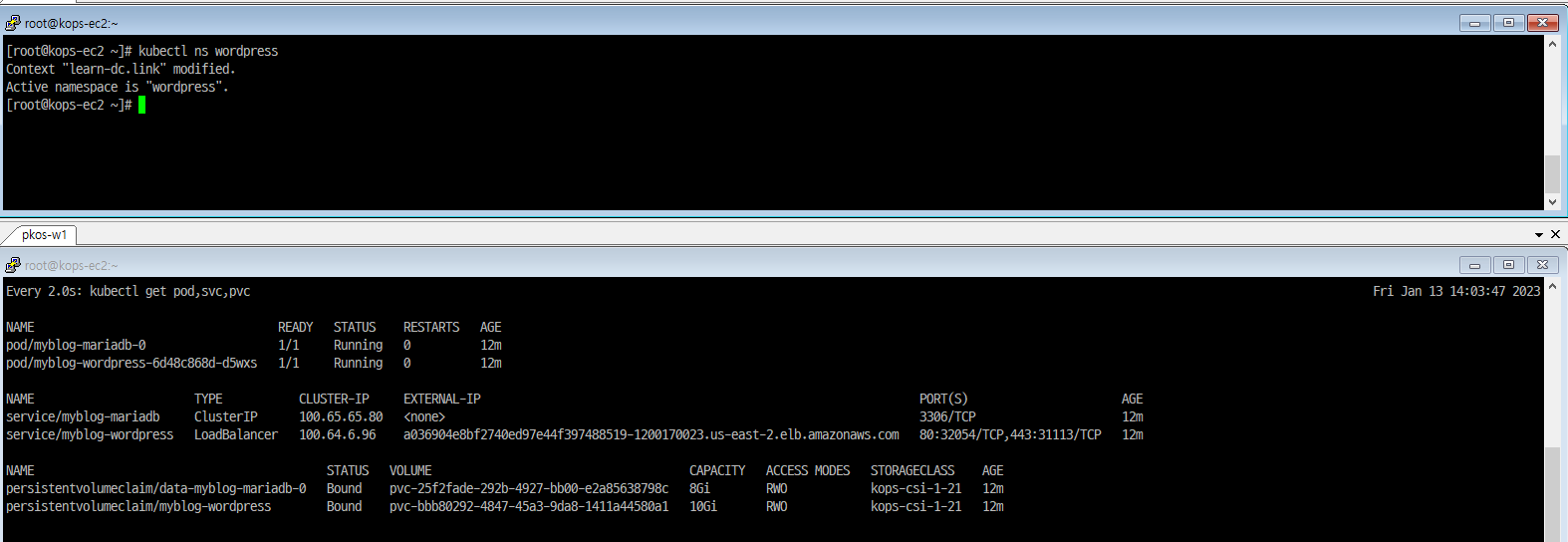The width and height of the screenshot is (1568, 542).
Task: Click 'LoadBalancer' service type
Action: tap(236, 434)
